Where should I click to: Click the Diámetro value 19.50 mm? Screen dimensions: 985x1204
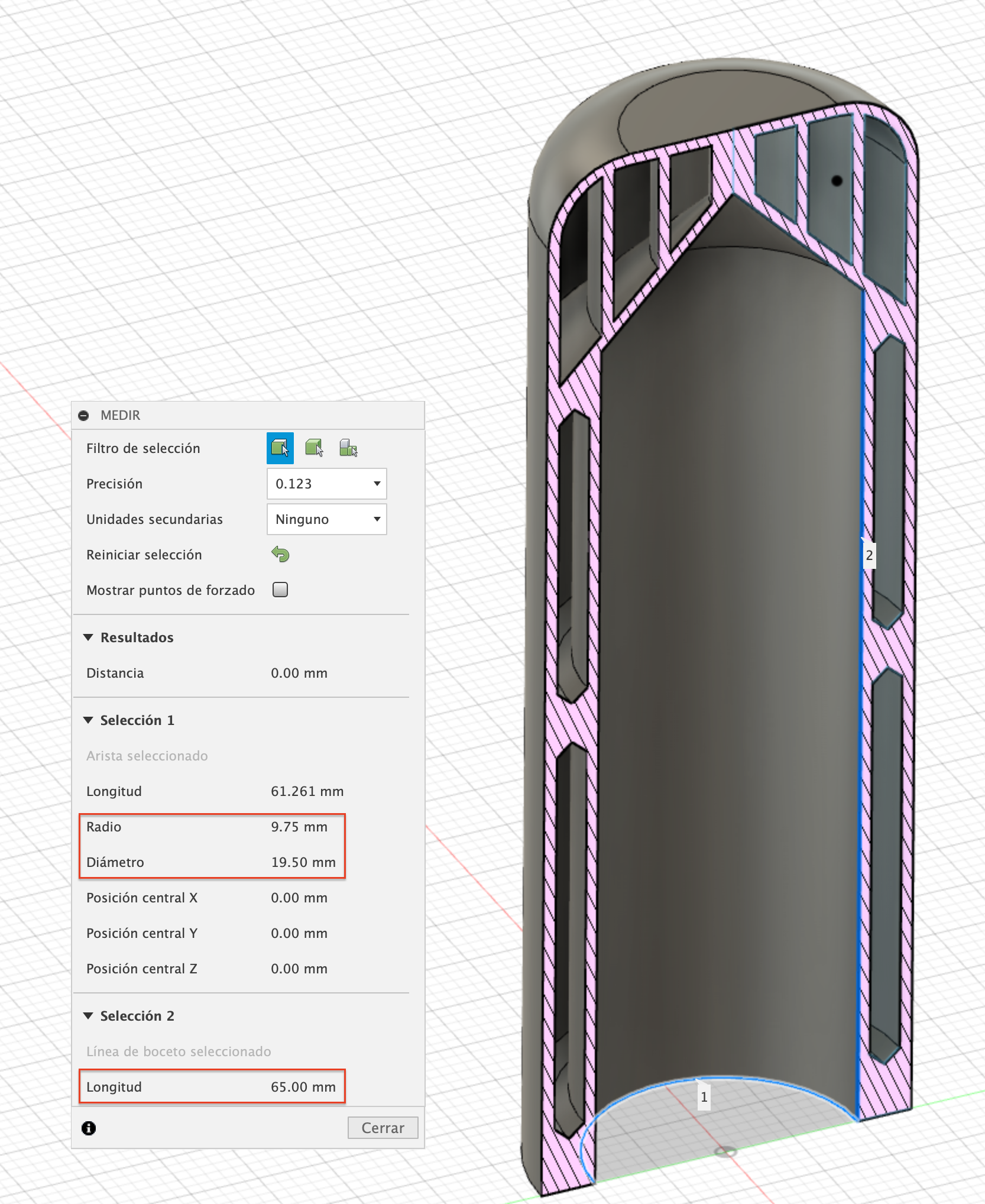coord(303,862)
